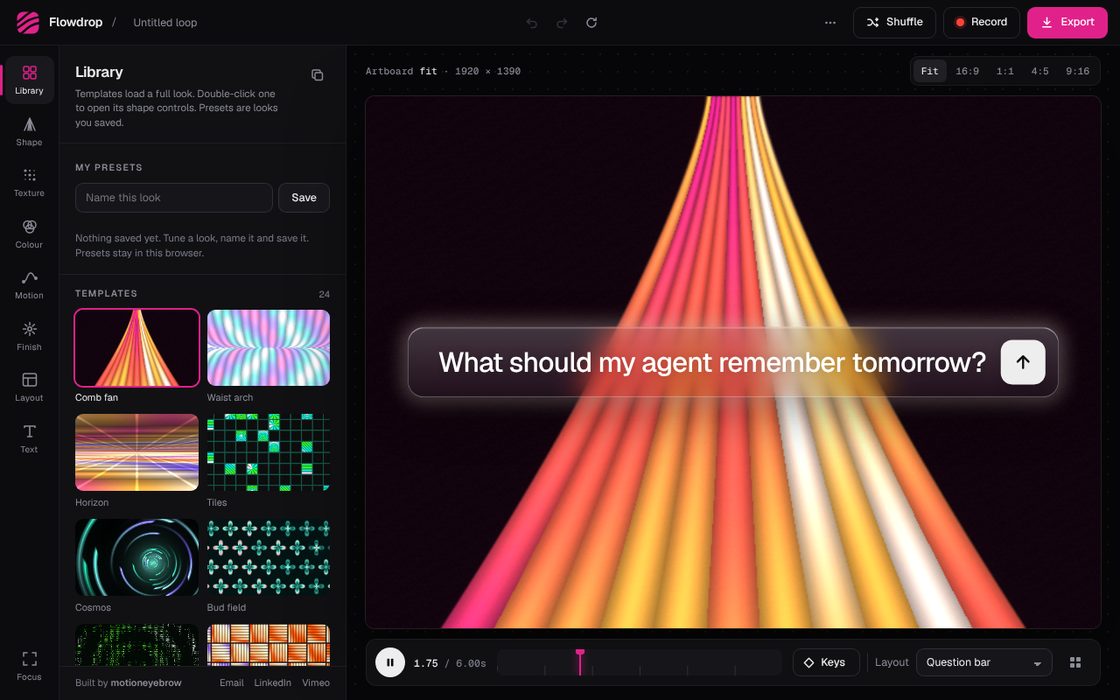1120x700 pixels.
Task: Click the grid view icon beside layout dropdown
Action: coord(1075,663)
